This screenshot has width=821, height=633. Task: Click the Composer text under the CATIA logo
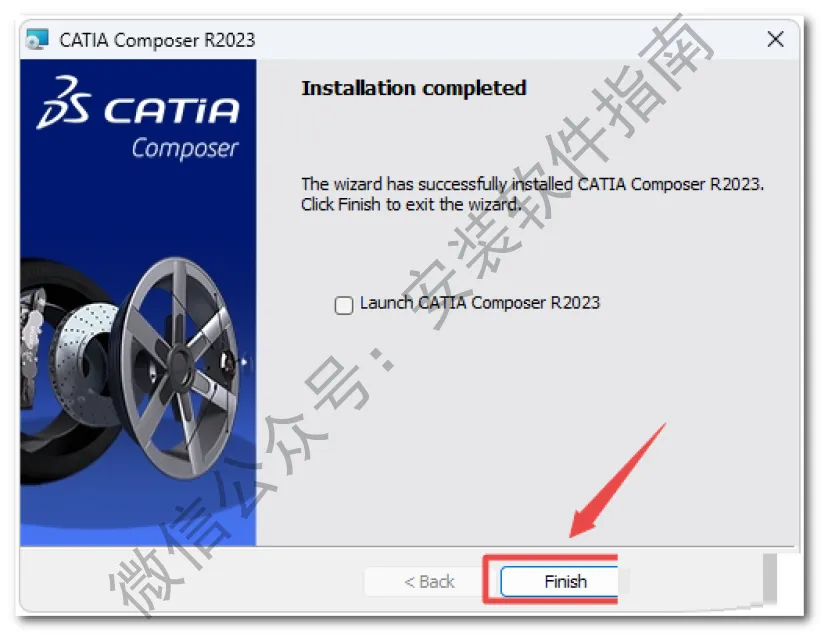point(185,148)
